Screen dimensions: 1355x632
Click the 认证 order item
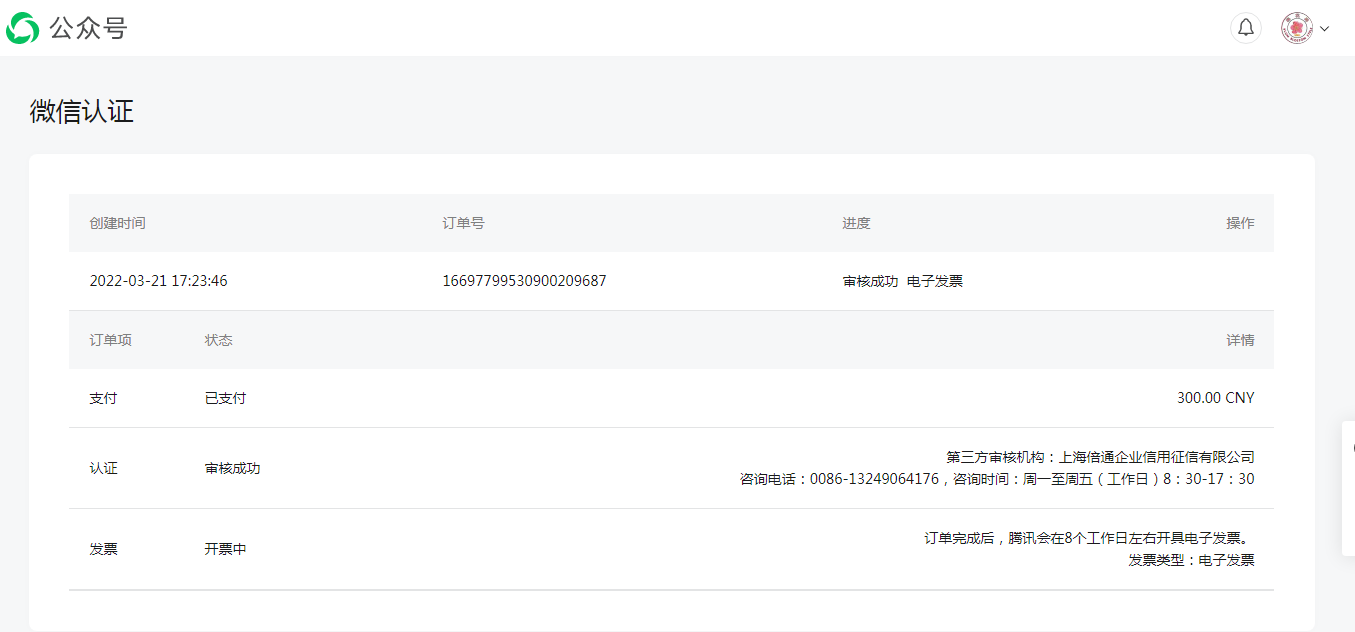pyautogui.click(x=103, y=468)
